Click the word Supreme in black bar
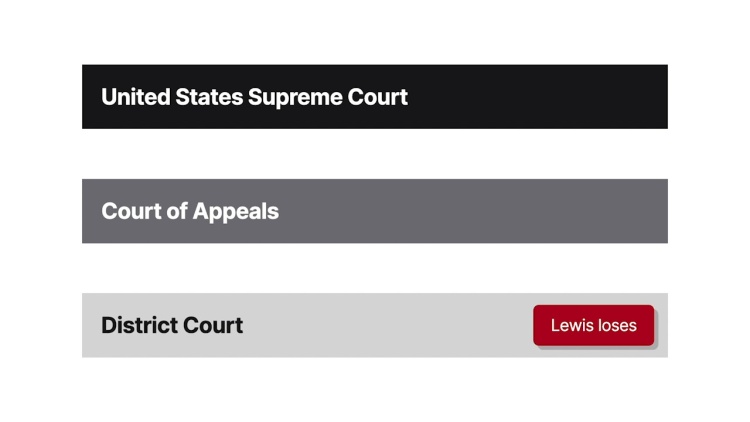 click(x=295, y=99)
